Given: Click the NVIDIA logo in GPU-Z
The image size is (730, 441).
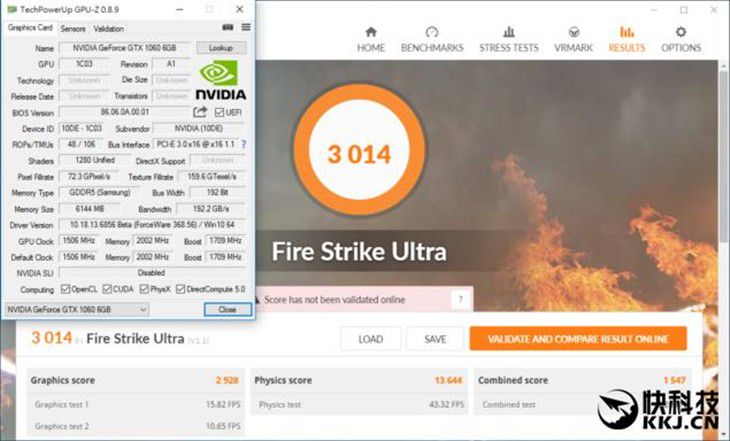Looking at the screenshot, I should tap(221, 80).
